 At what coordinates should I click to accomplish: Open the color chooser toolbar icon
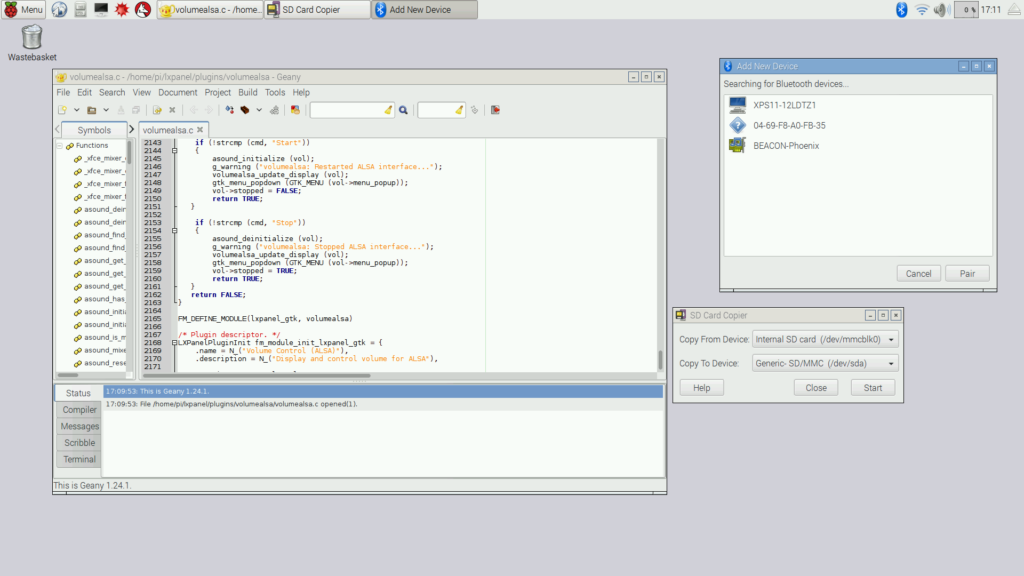point(295,110)
